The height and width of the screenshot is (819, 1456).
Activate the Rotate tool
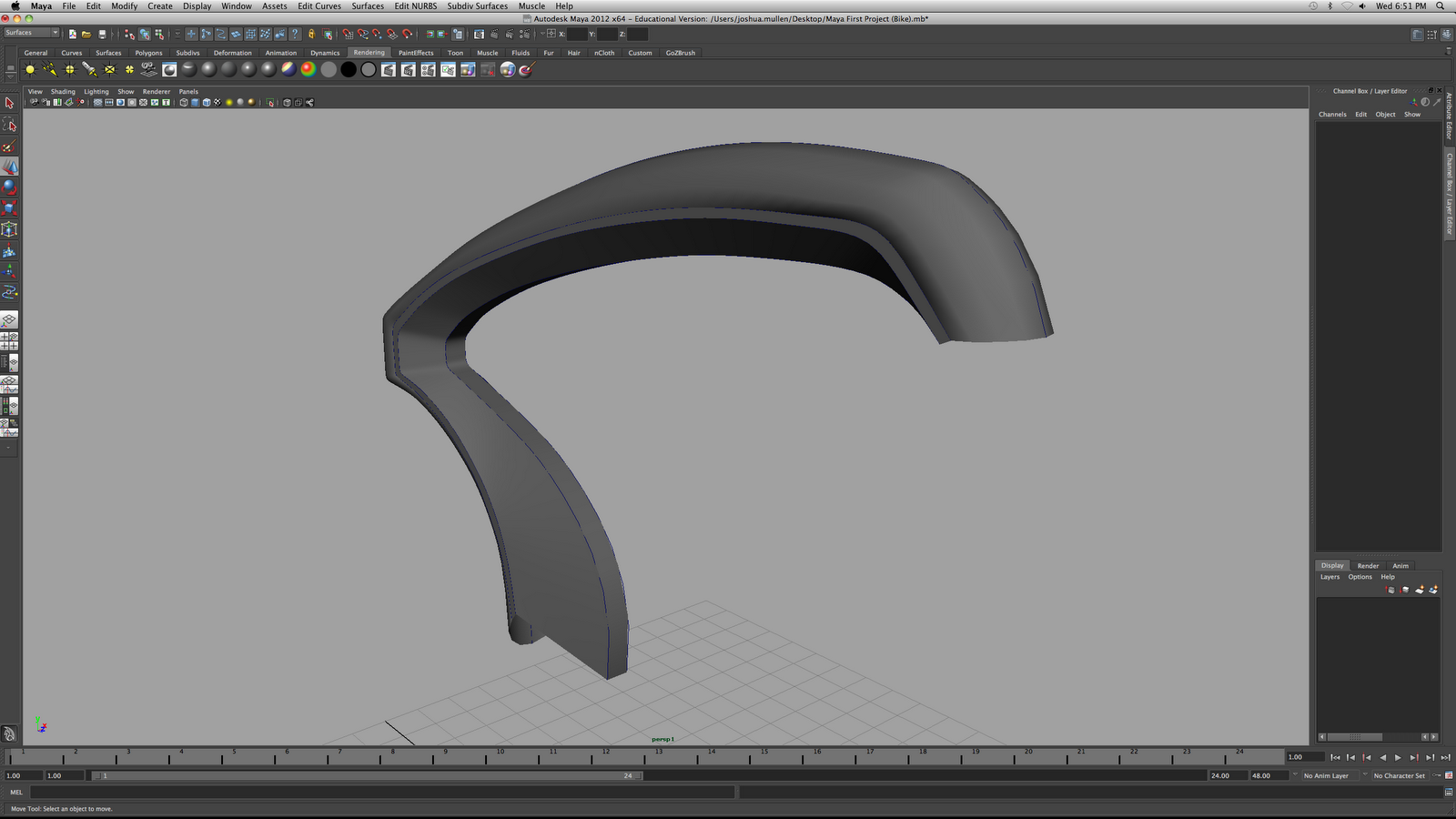pyautogui.click(x=10, y=187)
